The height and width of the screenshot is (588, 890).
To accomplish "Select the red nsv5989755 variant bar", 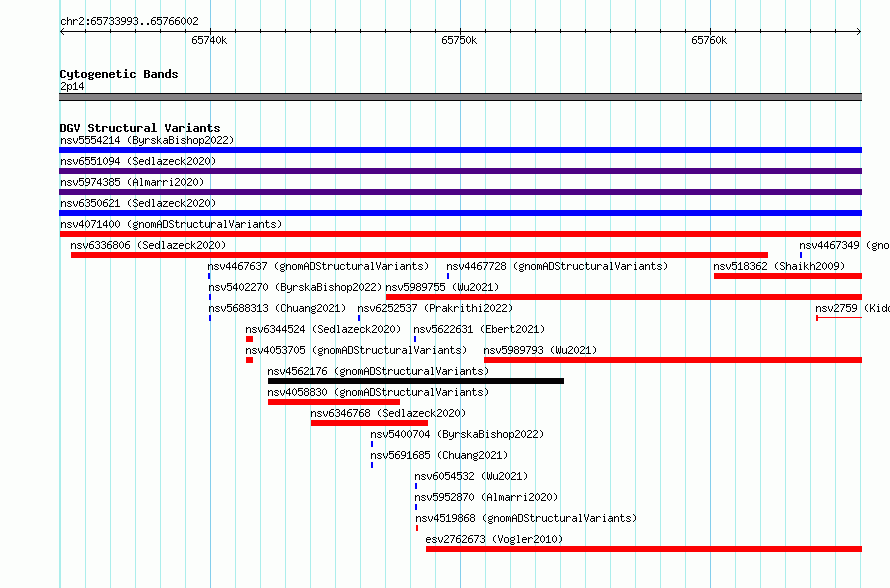I will pyautogui.click(x=624, y=297).
